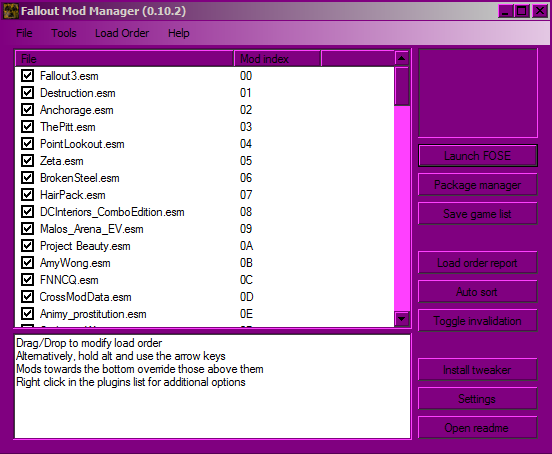
Task: Select the Zeta.esm file name
Action: pyautogui.click(x=62, y=161)
